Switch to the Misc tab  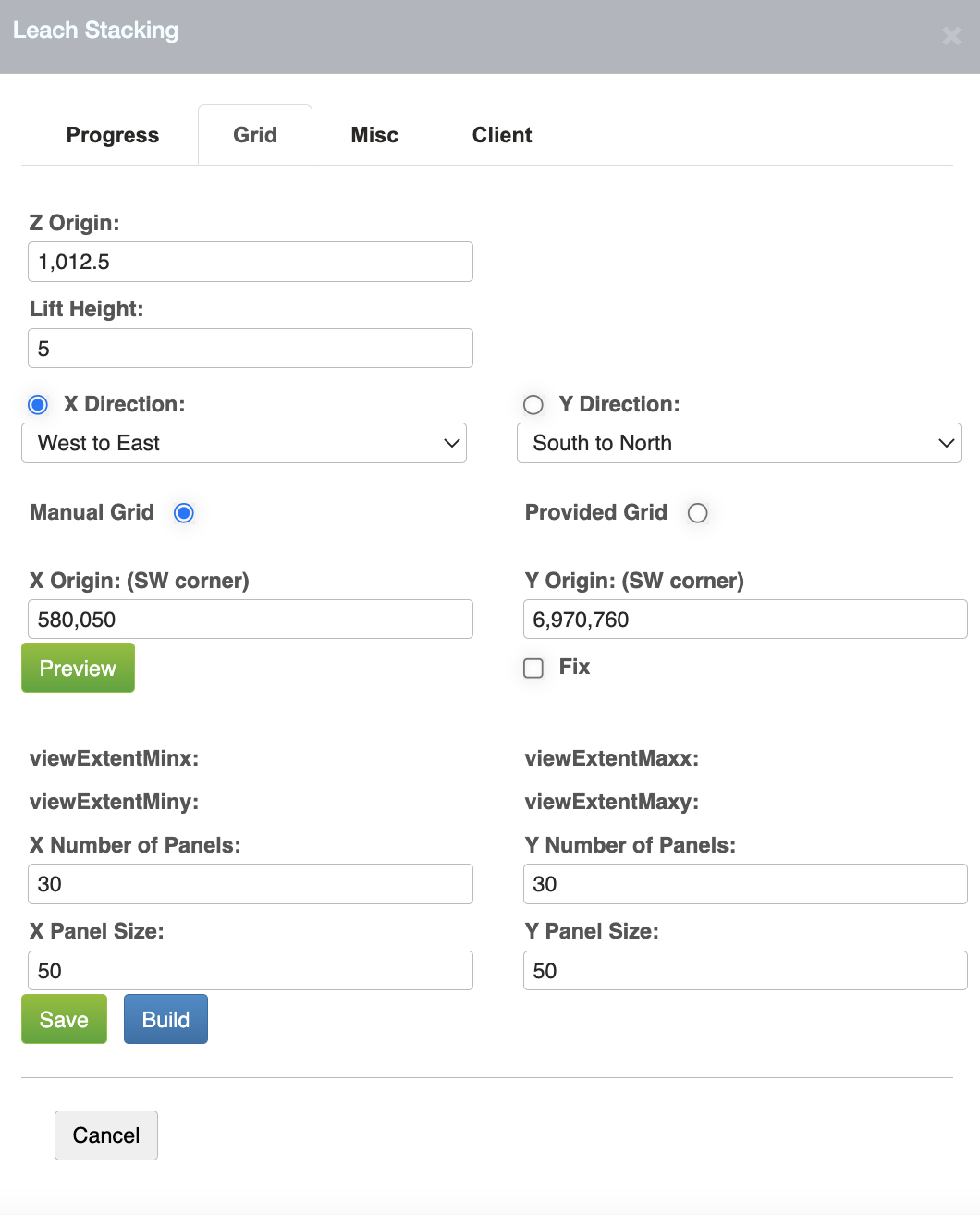374,135
